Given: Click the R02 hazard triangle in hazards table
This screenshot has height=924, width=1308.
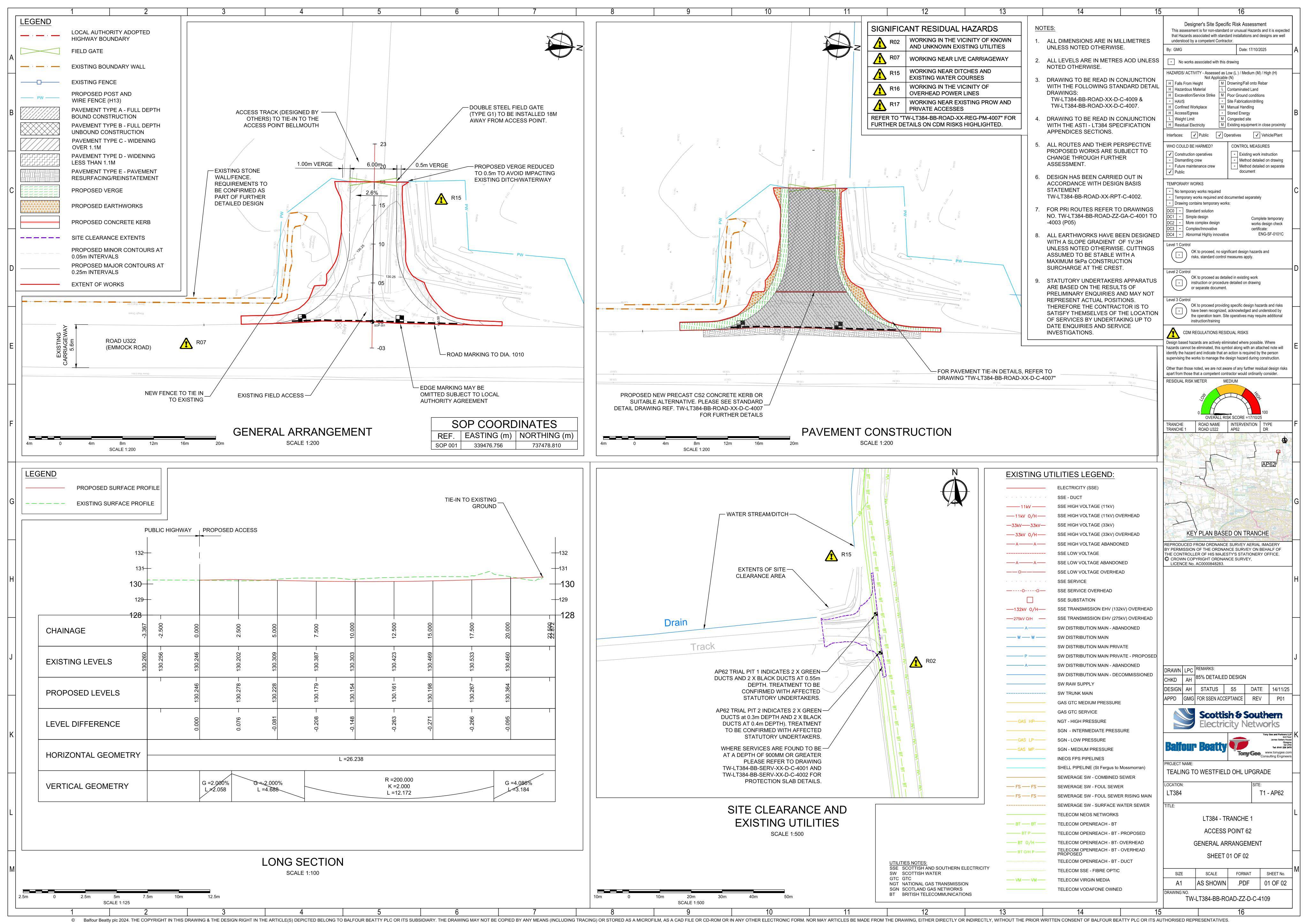Looking at the screenshot, I should coord(879,43).
